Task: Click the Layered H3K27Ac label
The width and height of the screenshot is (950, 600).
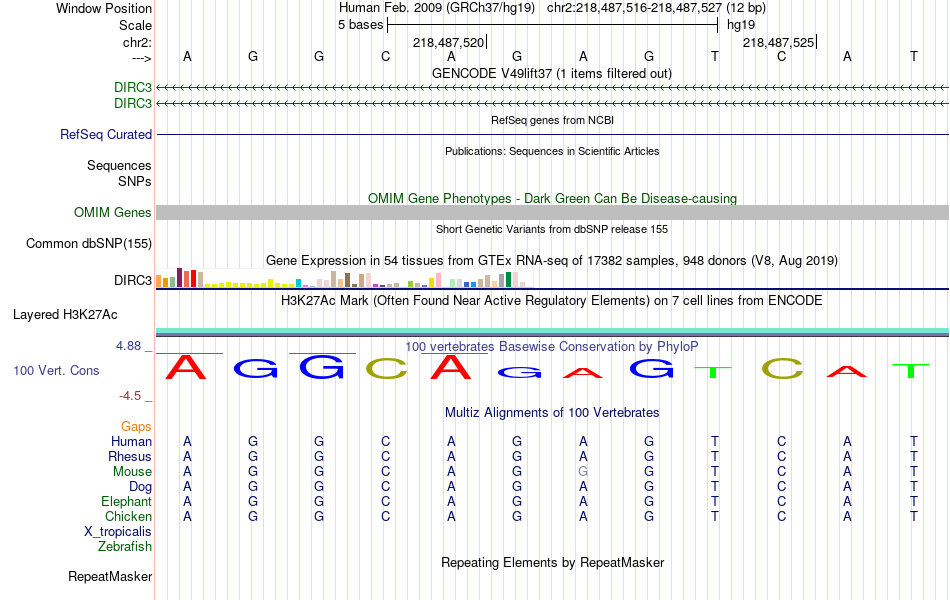Action: [x=65, y=315]
